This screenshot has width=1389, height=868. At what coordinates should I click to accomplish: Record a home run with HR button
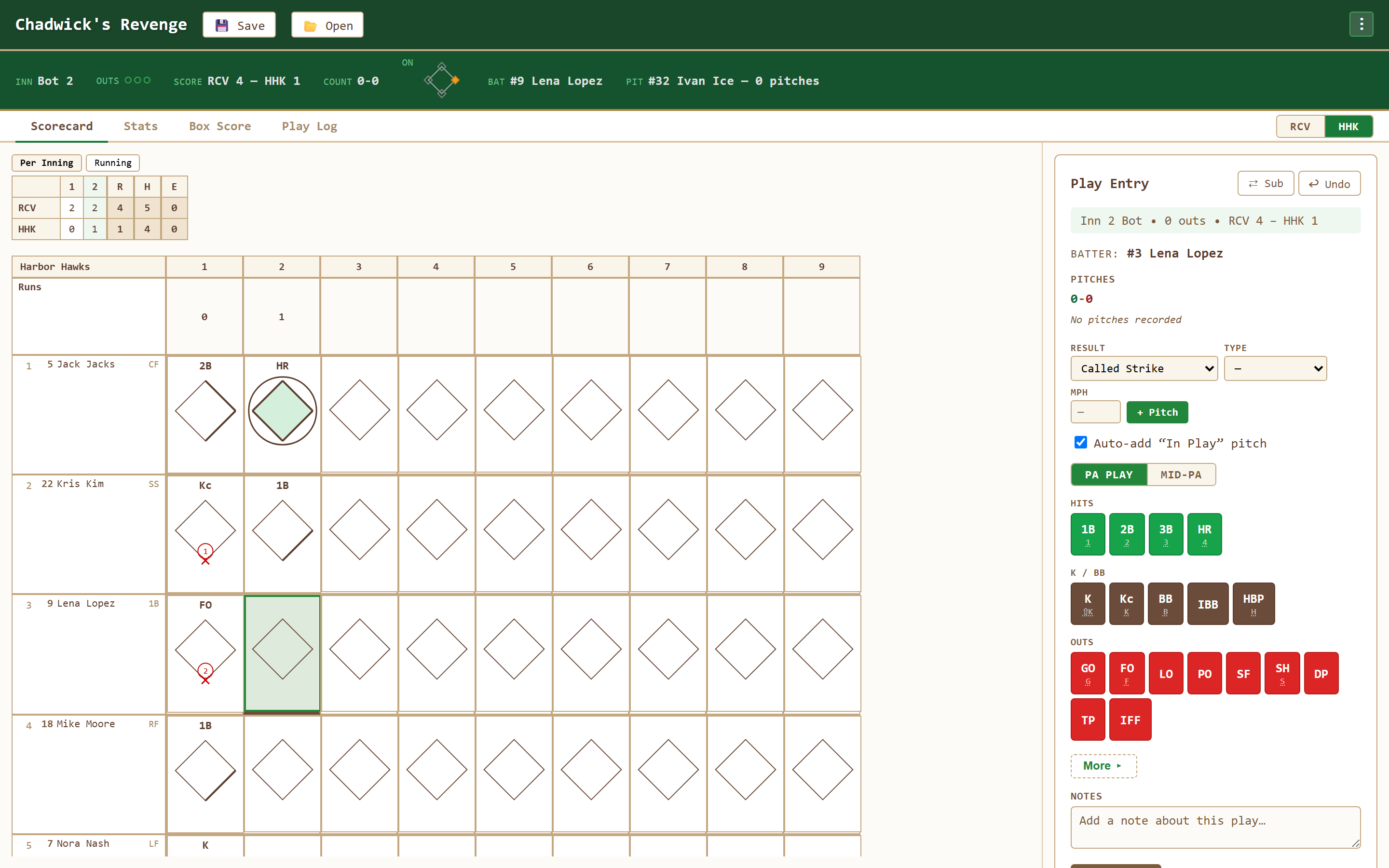click(1204, 534)
